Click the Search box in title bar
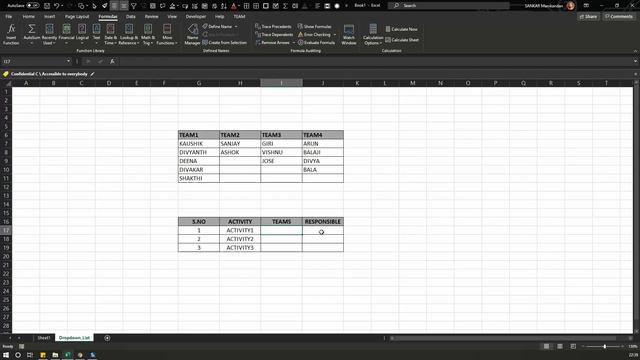Screen dimensions: 640x360 (x=449, y=6)
